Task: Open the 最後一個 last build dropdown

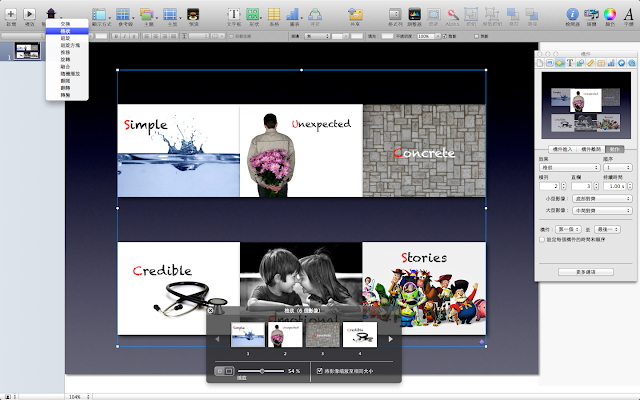Action: 607,229
